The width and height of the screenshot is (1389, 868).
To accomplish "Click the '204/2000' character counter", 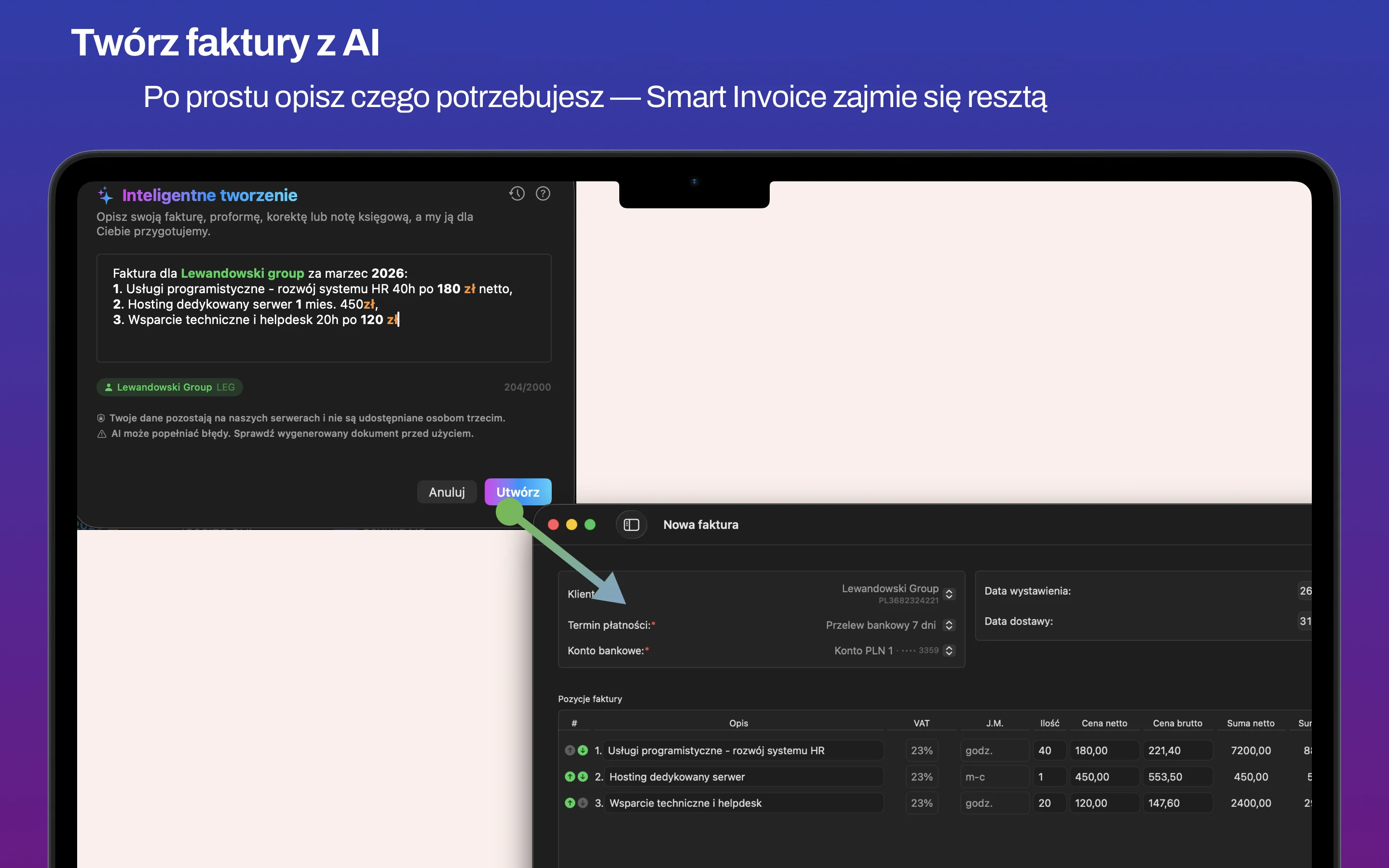I will point(528,388).
